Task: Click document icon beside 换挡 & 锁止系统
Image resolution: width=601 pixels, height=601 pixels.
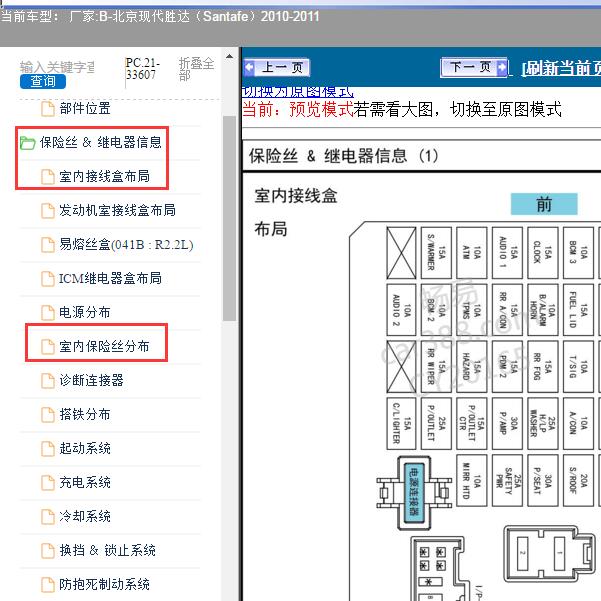Action: [x=48, y=551]
